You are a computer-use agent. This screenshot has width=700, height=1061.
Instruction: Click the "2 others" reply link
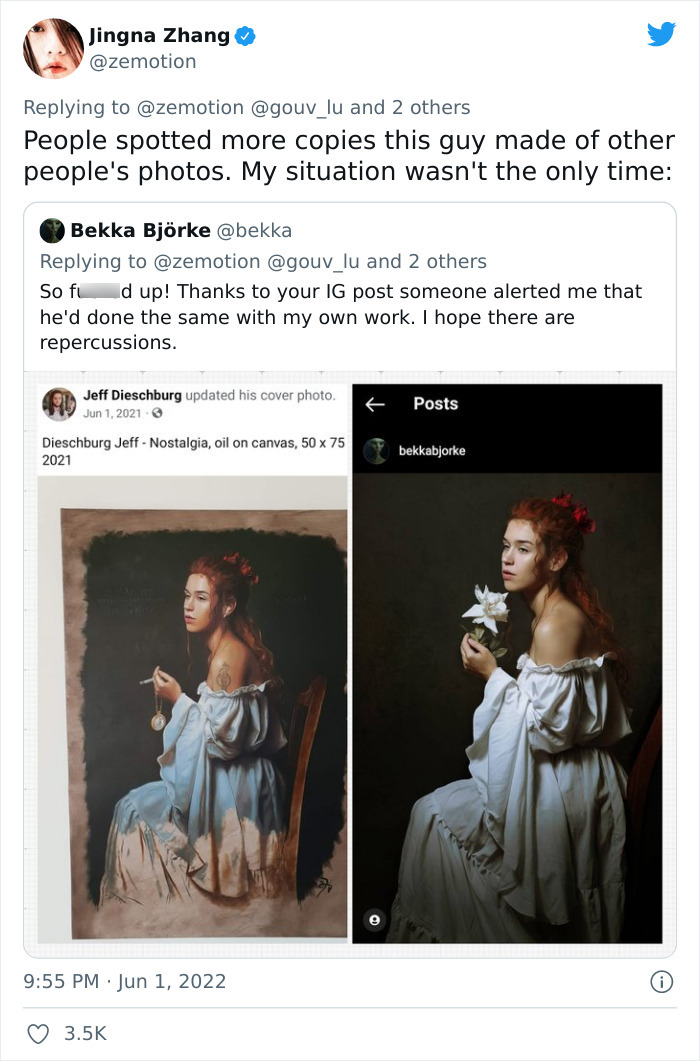(430, 107)
